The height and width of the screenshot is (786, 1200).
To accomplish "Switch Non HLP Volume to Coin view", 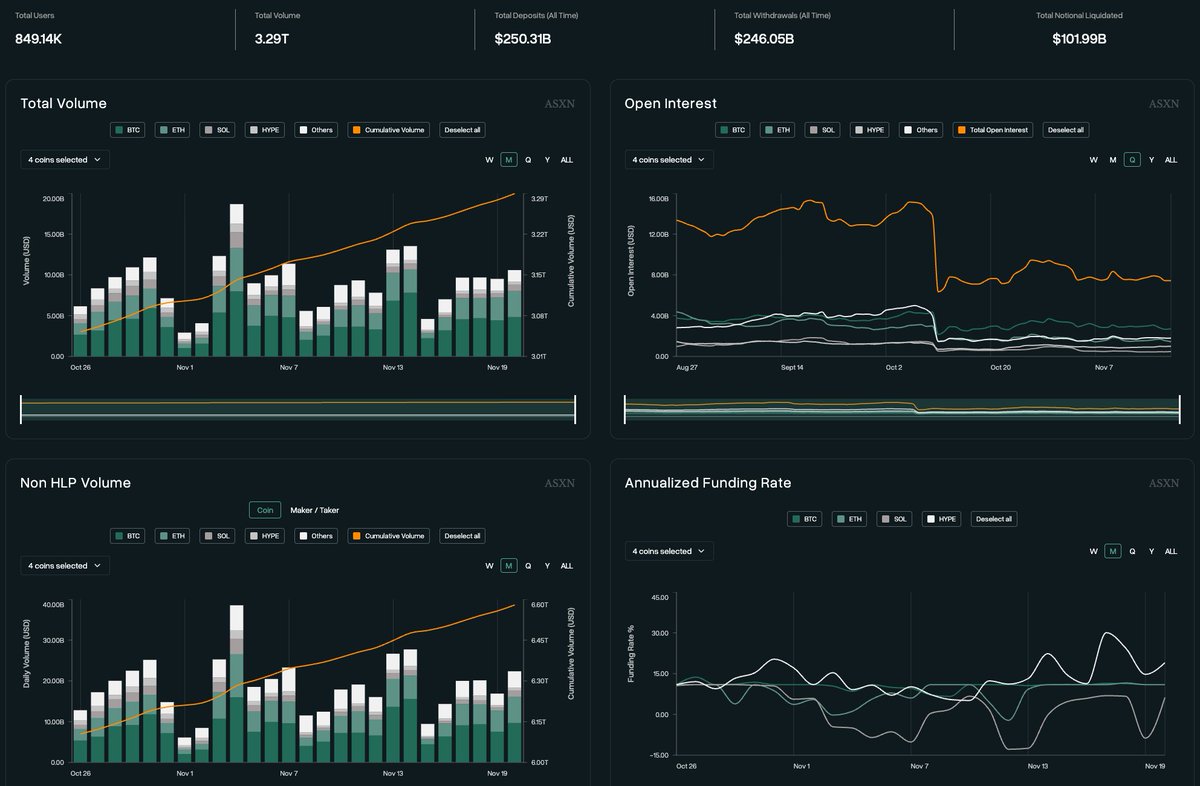I will coord(265,510).
